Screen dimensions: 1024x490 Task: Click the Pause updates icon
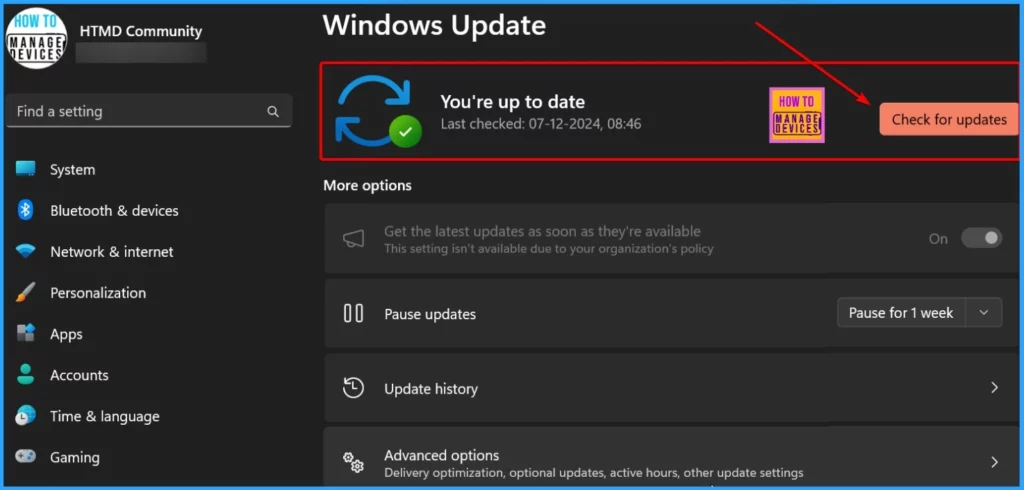(353, 314)
